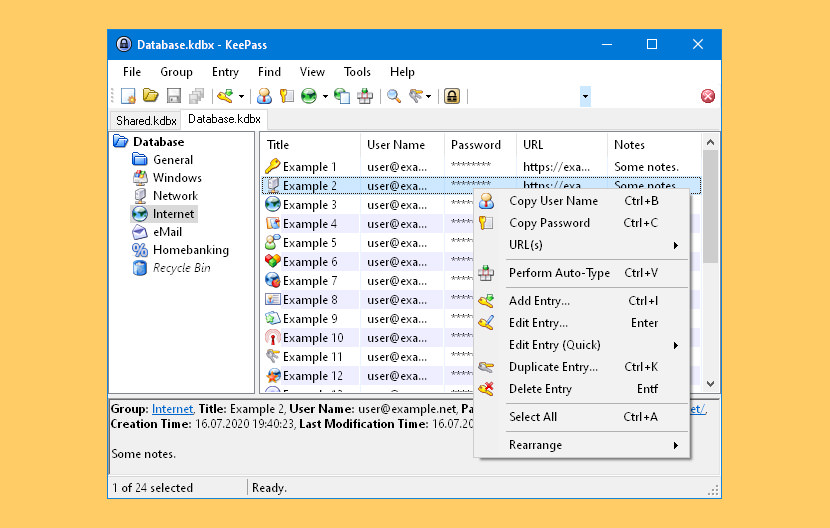Screen dimensions: 830x528
Task: Switch to the Database.kdbx tab
Action: (224, 119)
